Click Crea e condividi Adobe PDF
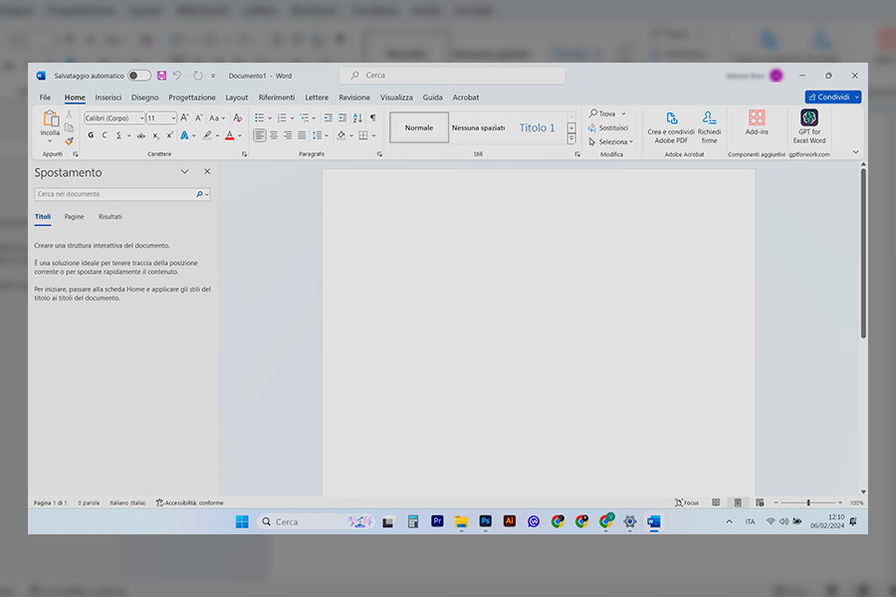The image size is (896, 597). click(671, 118)
